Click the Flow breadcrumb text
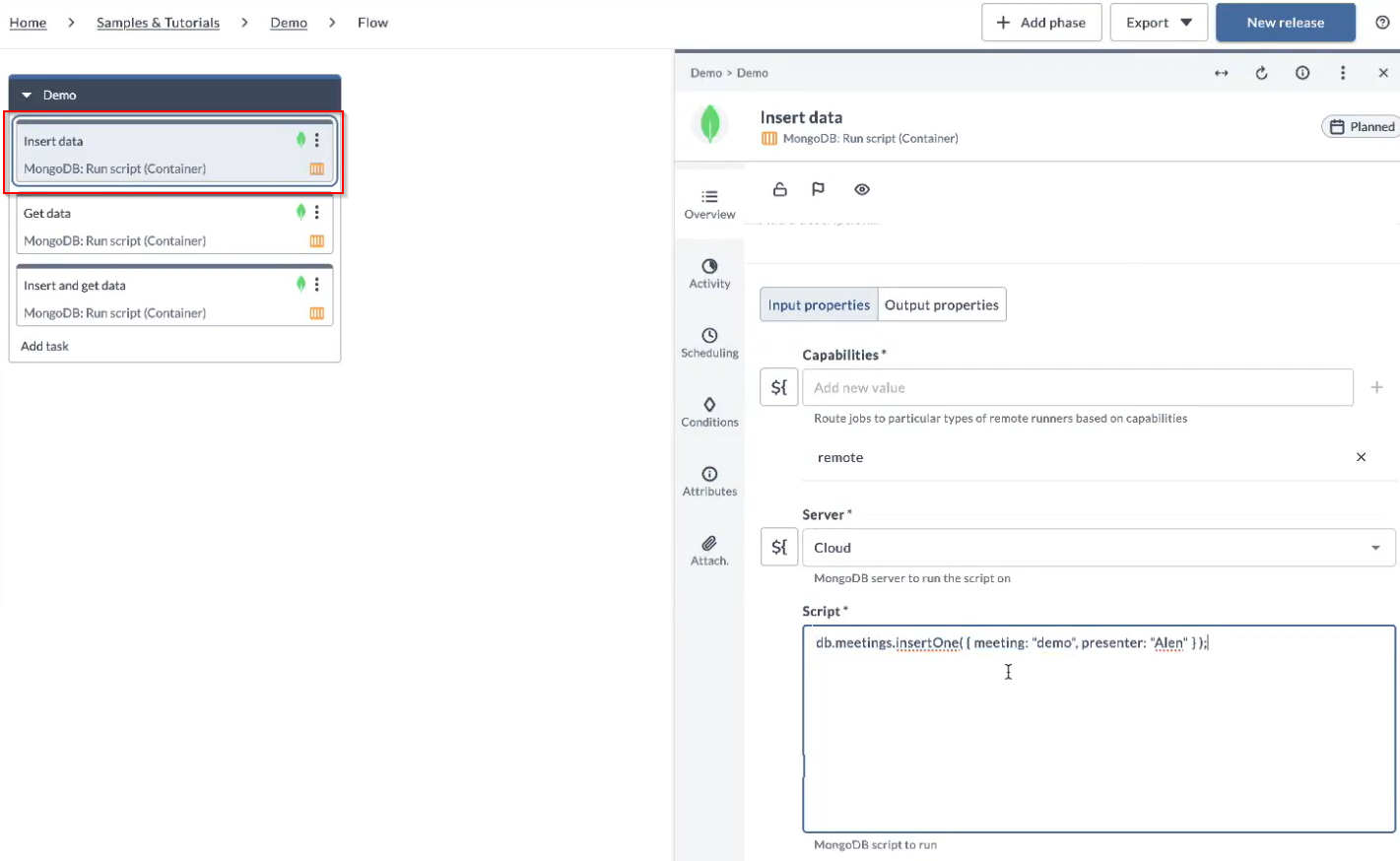The height and width of the screenshot is (861, 1400). coord(372,22)
